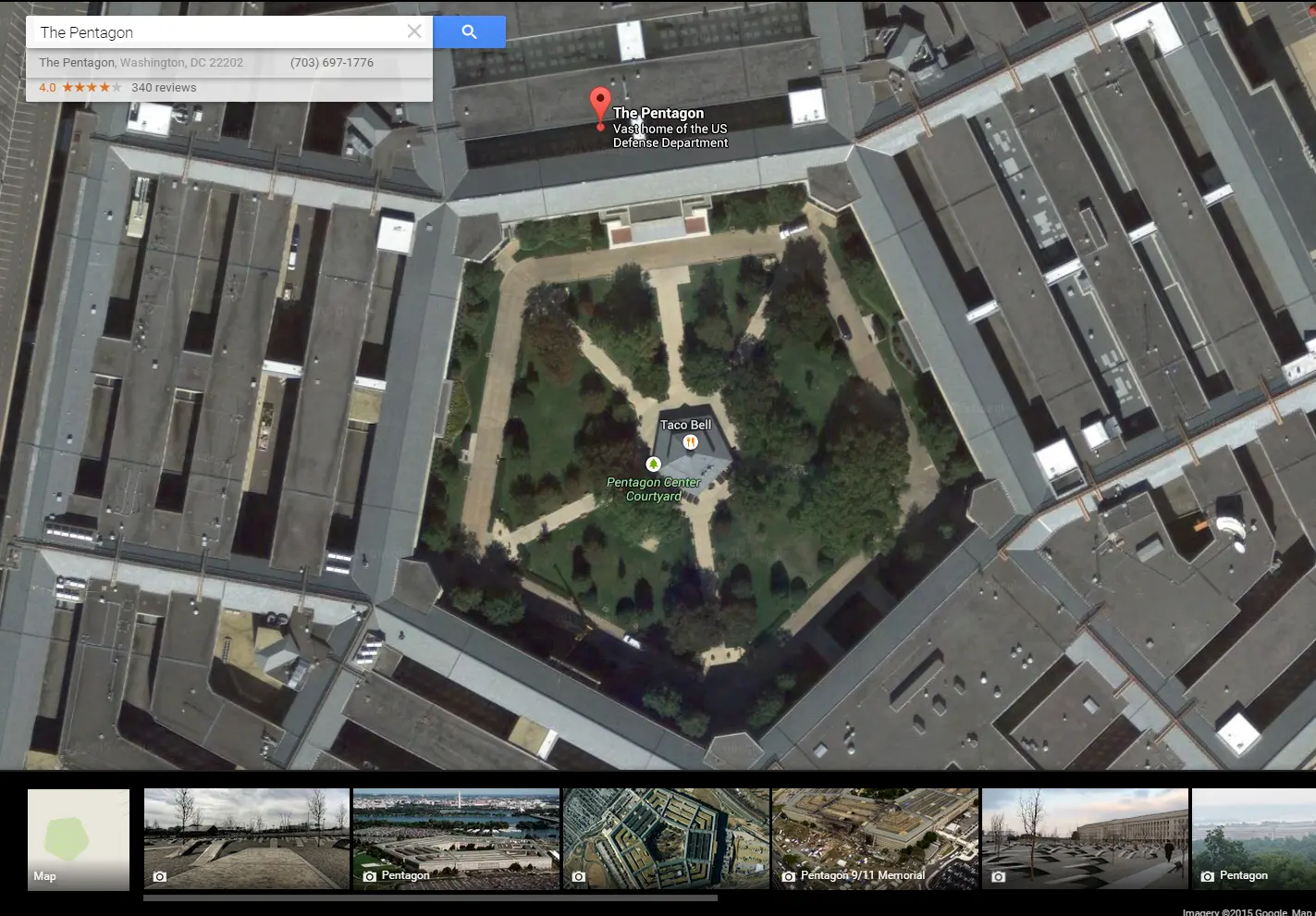Open the Pentagon 9/11 Memorial photo
The height and width of the screenshot is (916, 1316).
[875, 839]
